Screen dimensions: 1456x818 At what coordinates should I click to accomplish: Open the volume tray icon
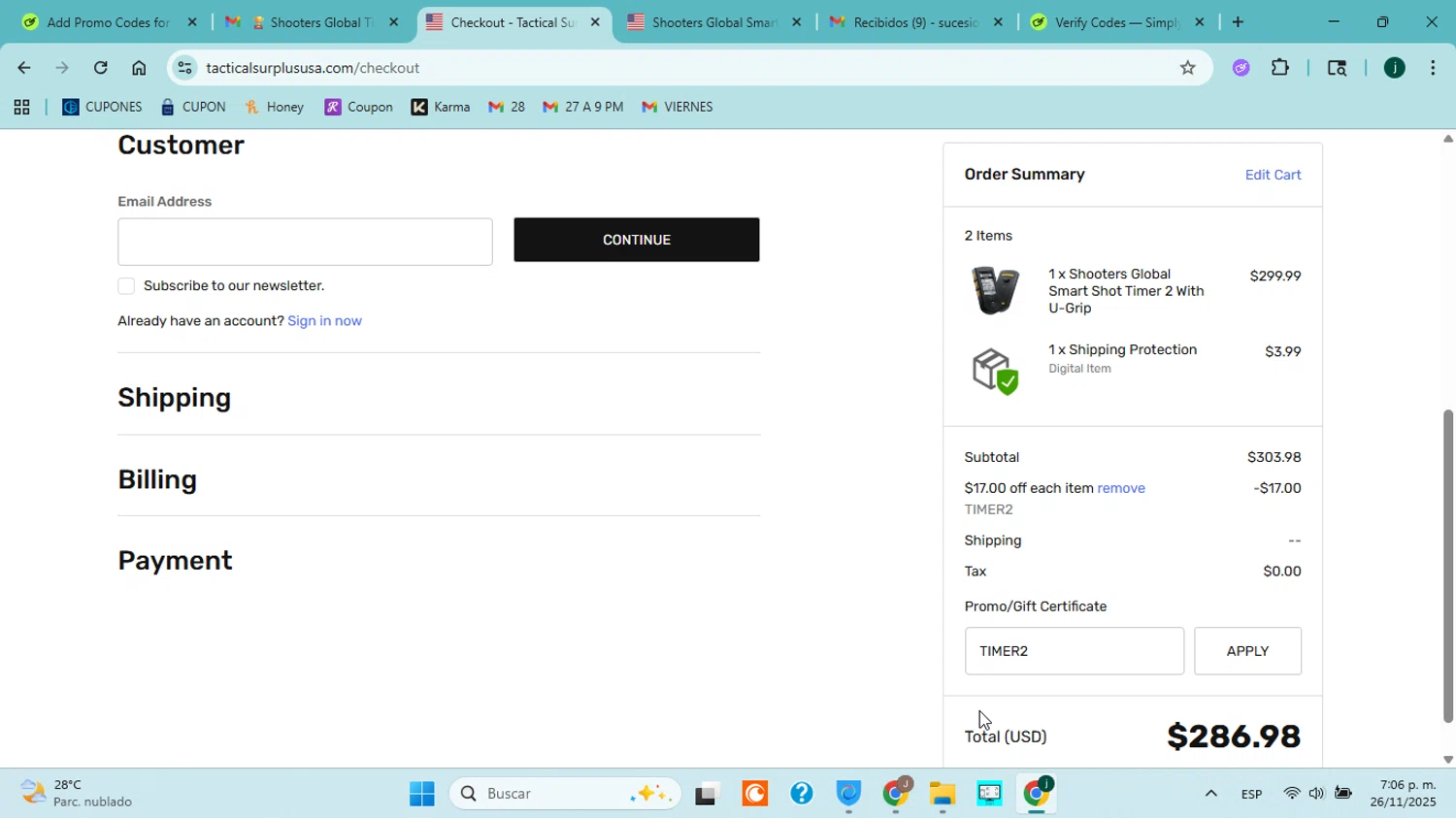(1316, 794)
